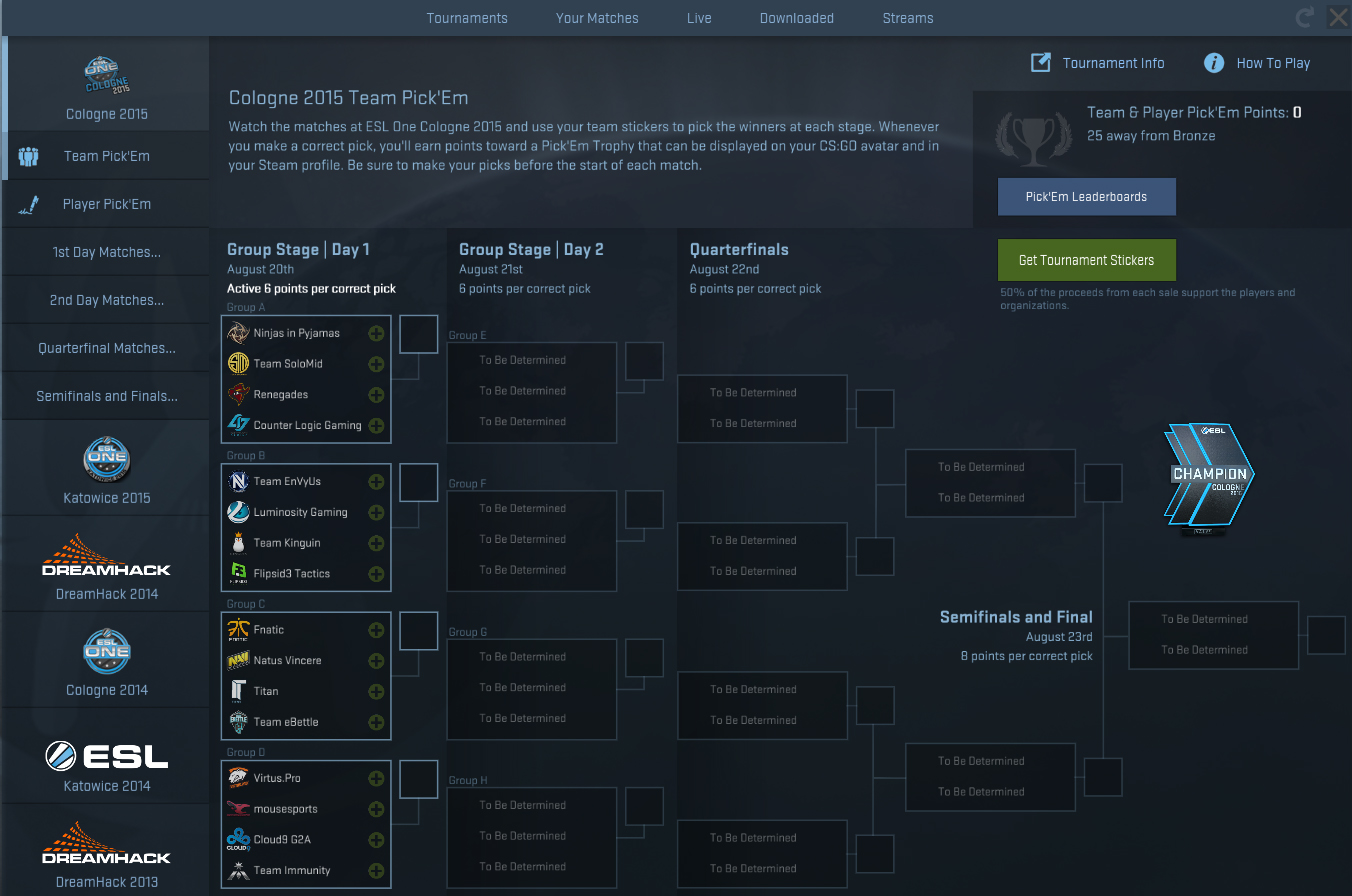This screenshot has width=1352, height=896.
Task: Click the Champion Cologne trophy sticker
Action: click(x=1210, y=474)
